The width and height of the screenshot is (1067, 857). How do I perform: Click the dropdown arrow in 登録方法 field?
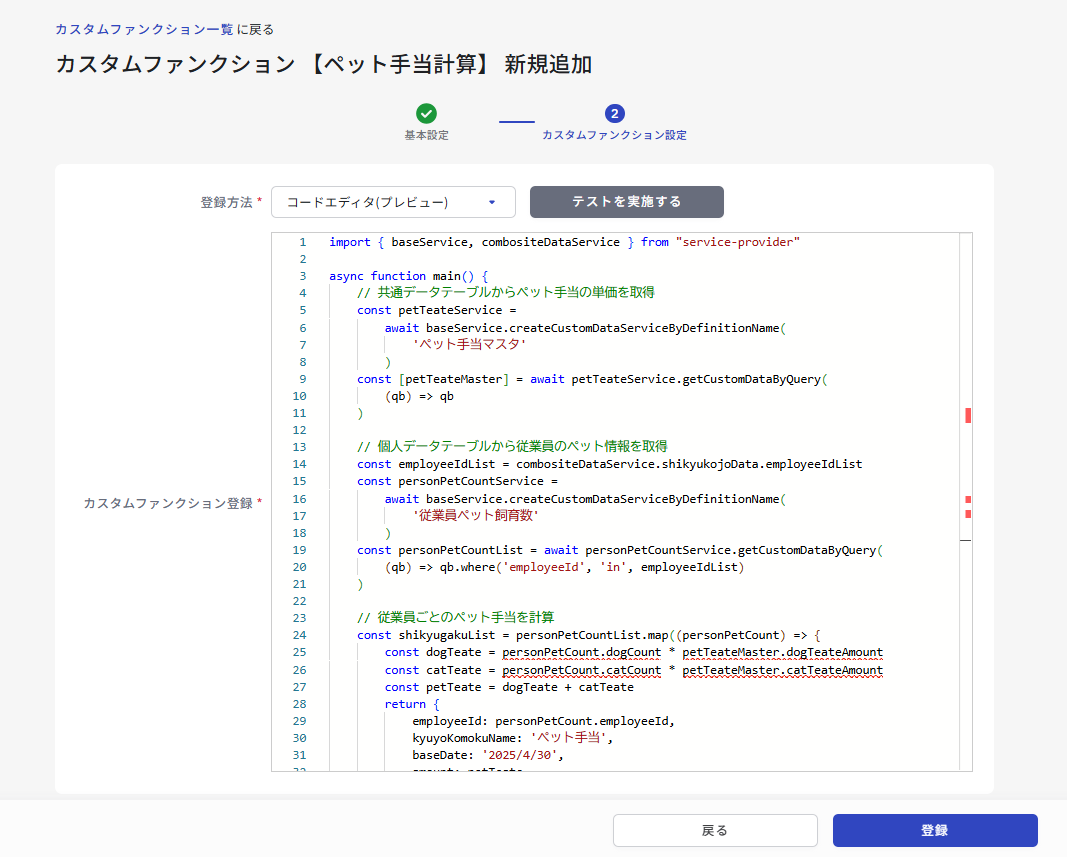[x=492, y=202]
